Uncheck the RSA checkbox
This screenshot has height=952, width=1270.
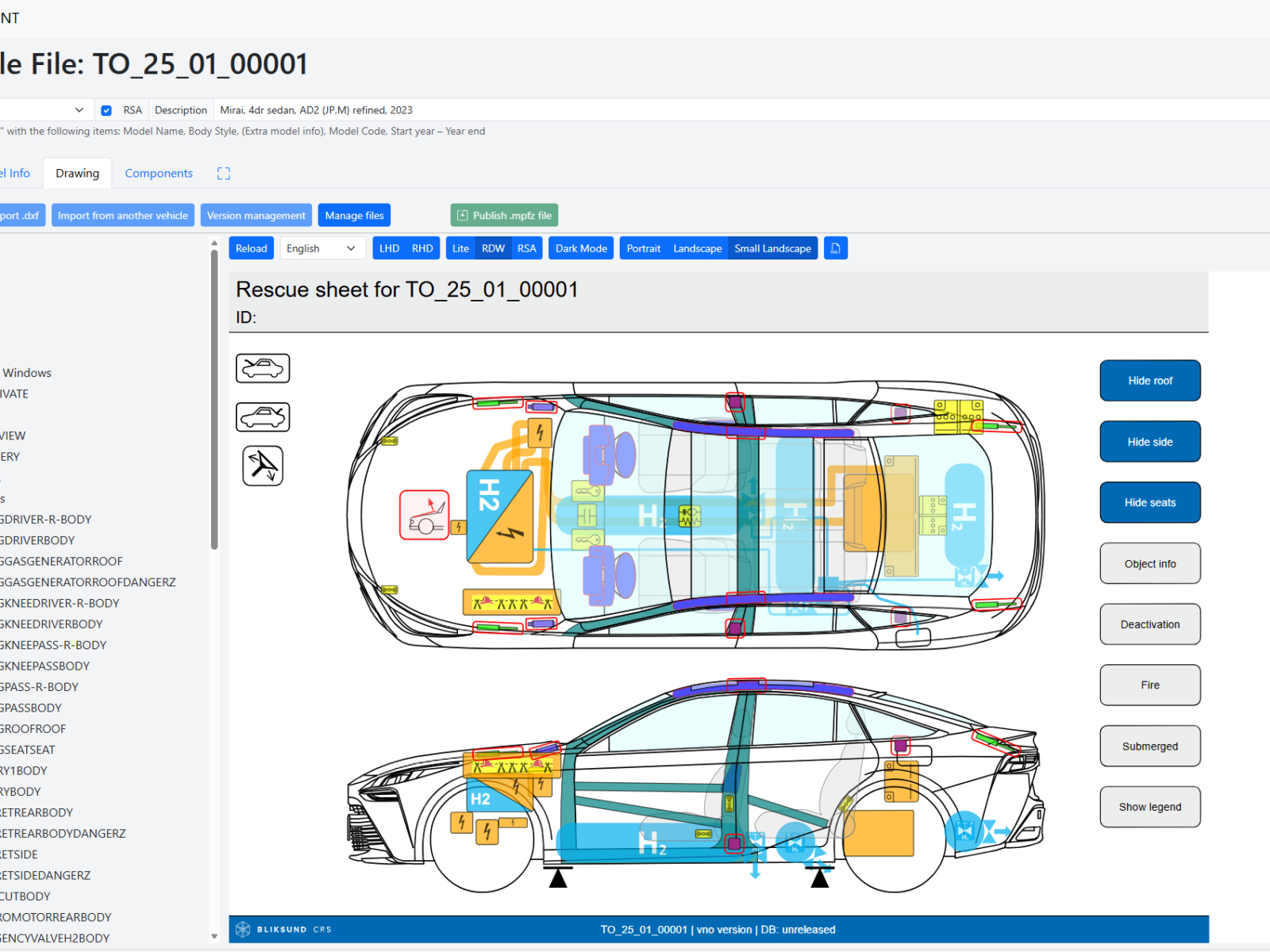(106, 110)
